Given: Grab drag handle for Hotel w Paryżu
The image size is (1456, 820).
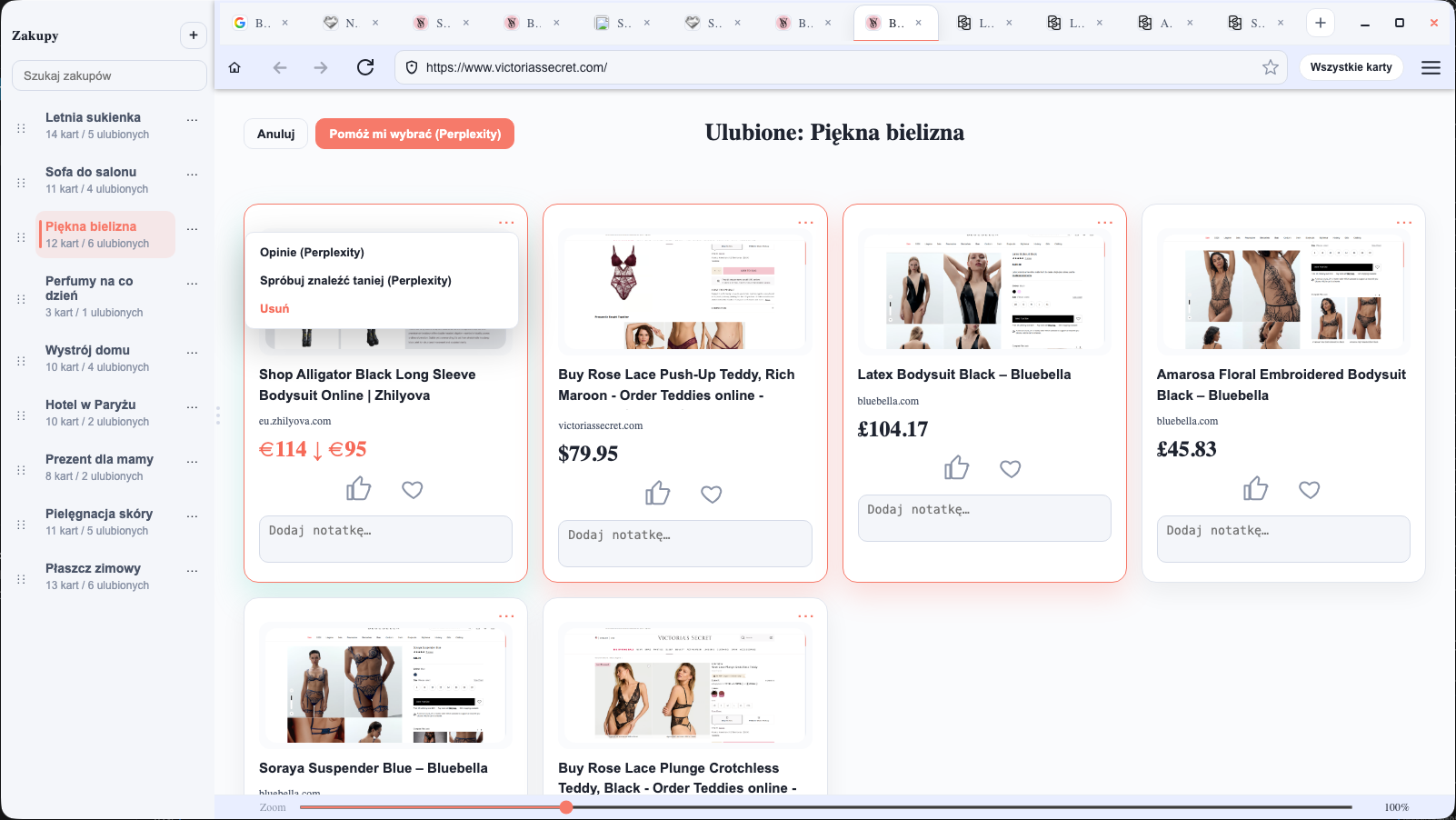Looking at the screenshot, I should [x=21, y=415].
